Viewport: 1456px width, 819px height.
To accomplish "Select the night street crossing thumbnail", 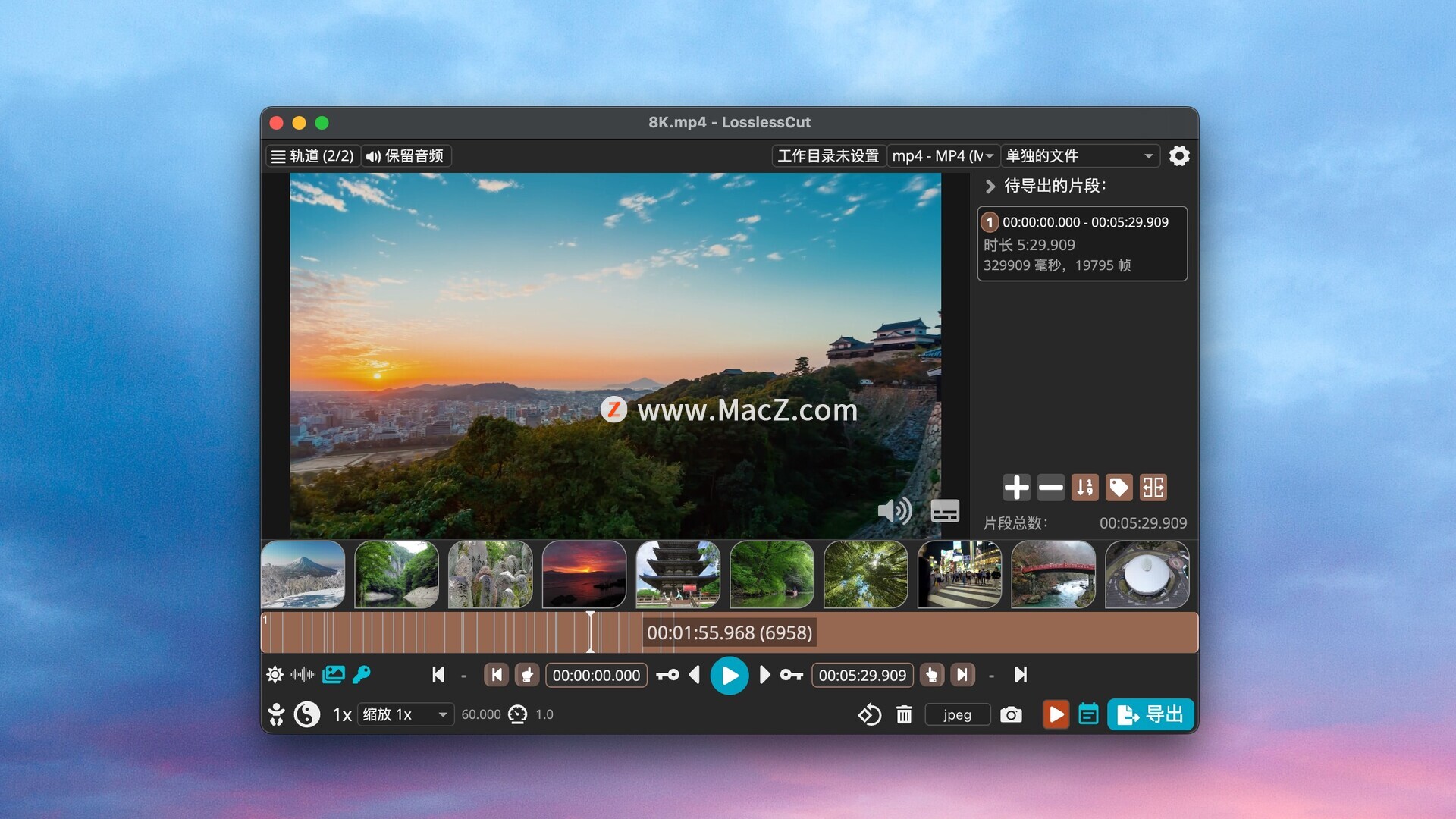I will click(x=959, y=574).
